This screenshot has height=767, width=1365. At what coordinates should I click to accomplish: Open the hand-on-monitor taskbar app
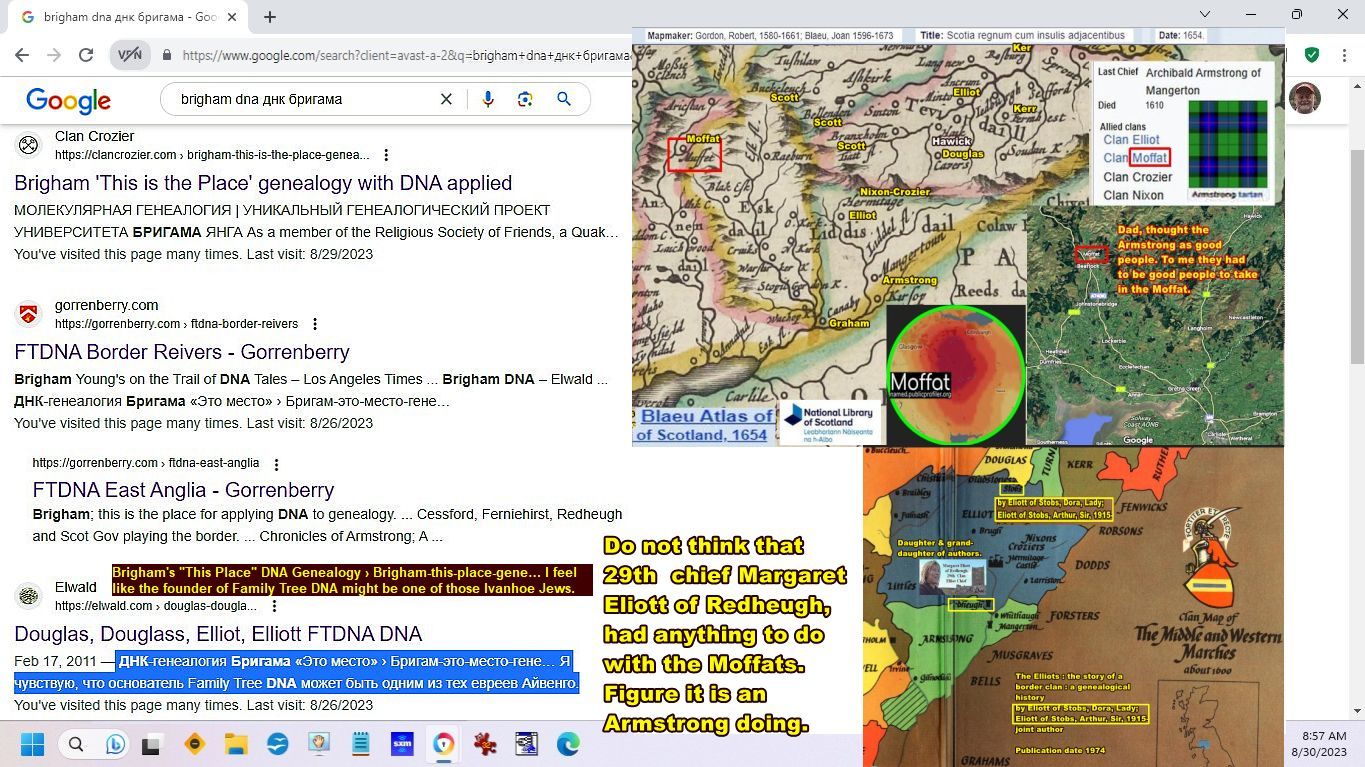pyautogui.click(x=319, y=744)
